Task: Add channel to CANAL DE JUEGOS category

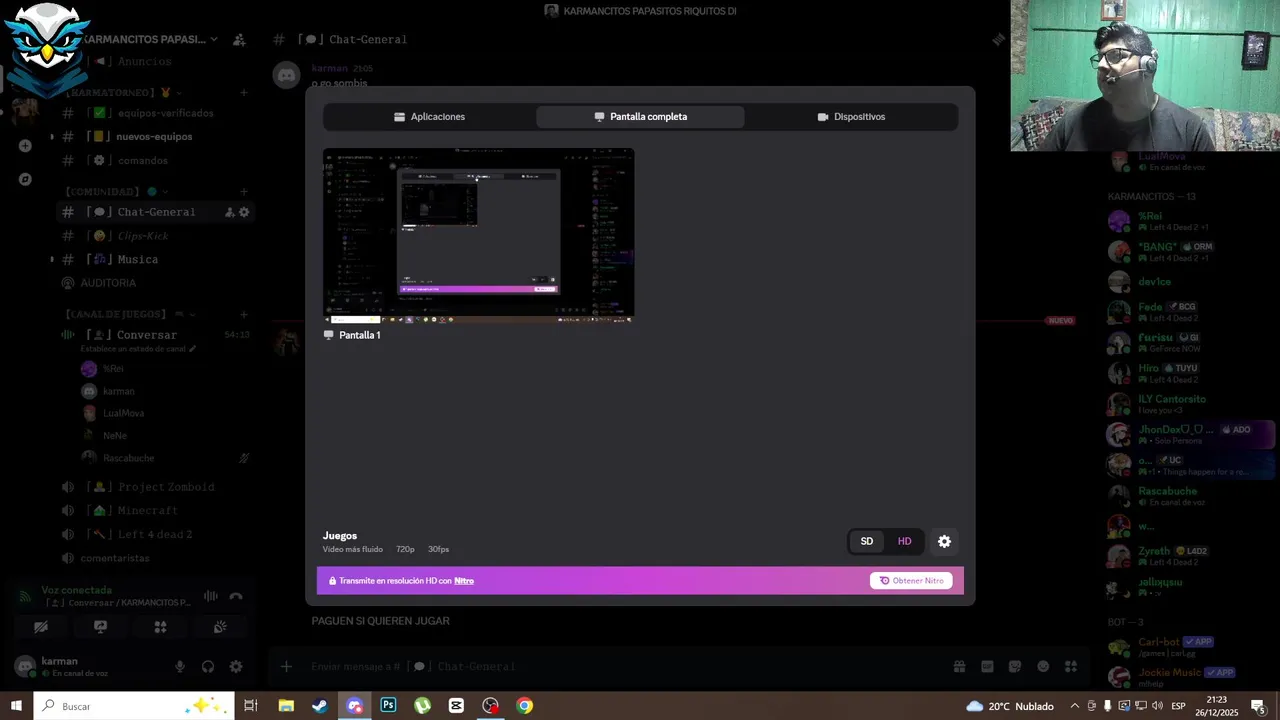Action: click(244, 314)
